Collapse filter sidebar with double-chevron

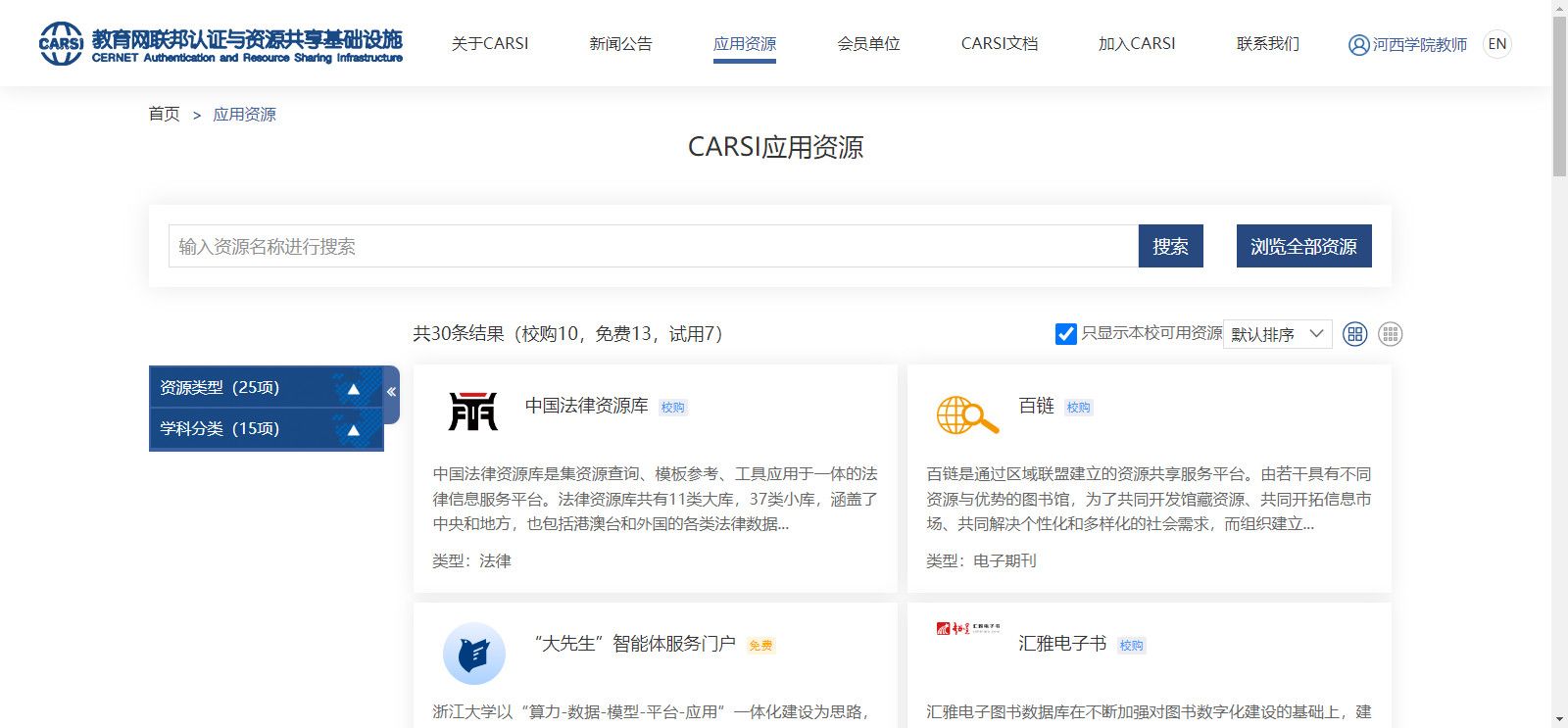391,392
